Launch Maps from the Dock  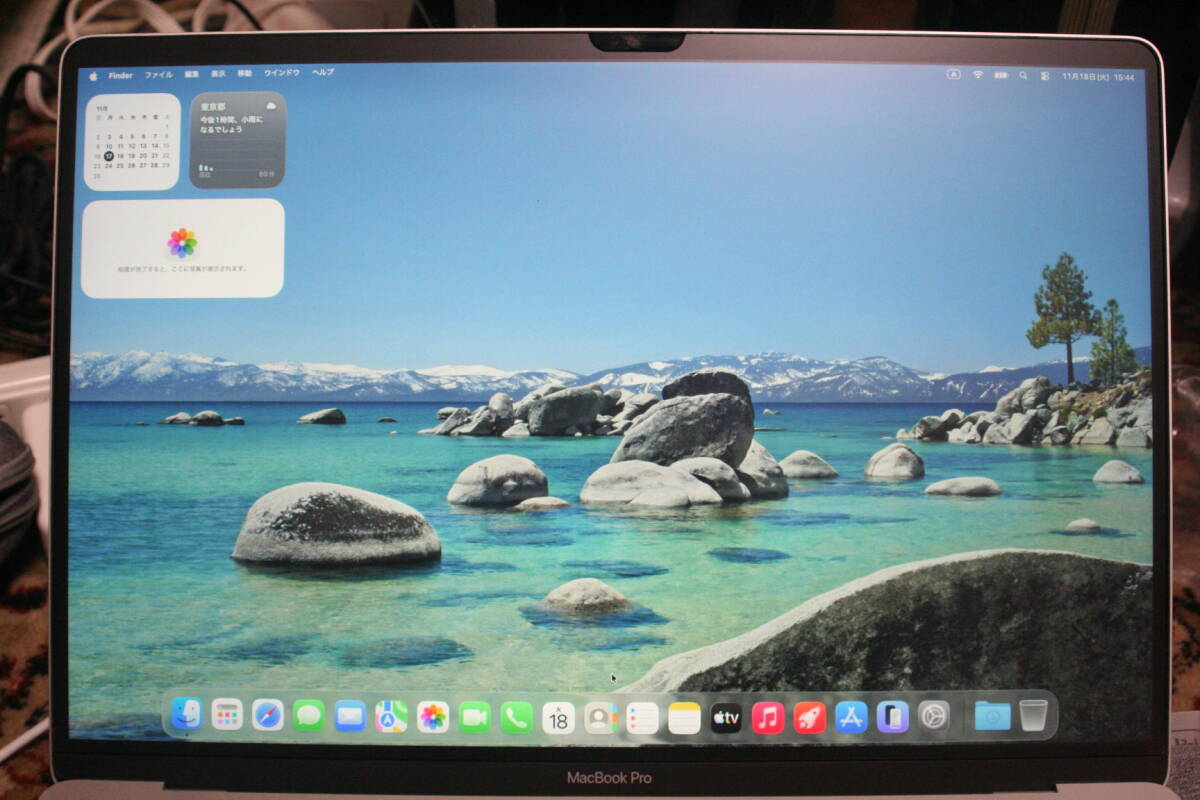(x=391, y=716)
